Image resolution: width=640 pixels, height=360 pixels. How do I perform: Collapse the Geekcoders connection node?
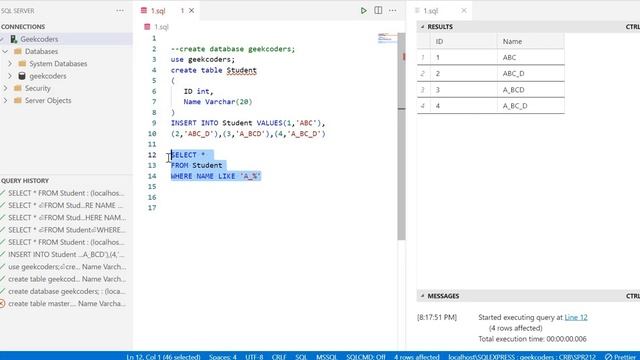[x=2, y=39]
